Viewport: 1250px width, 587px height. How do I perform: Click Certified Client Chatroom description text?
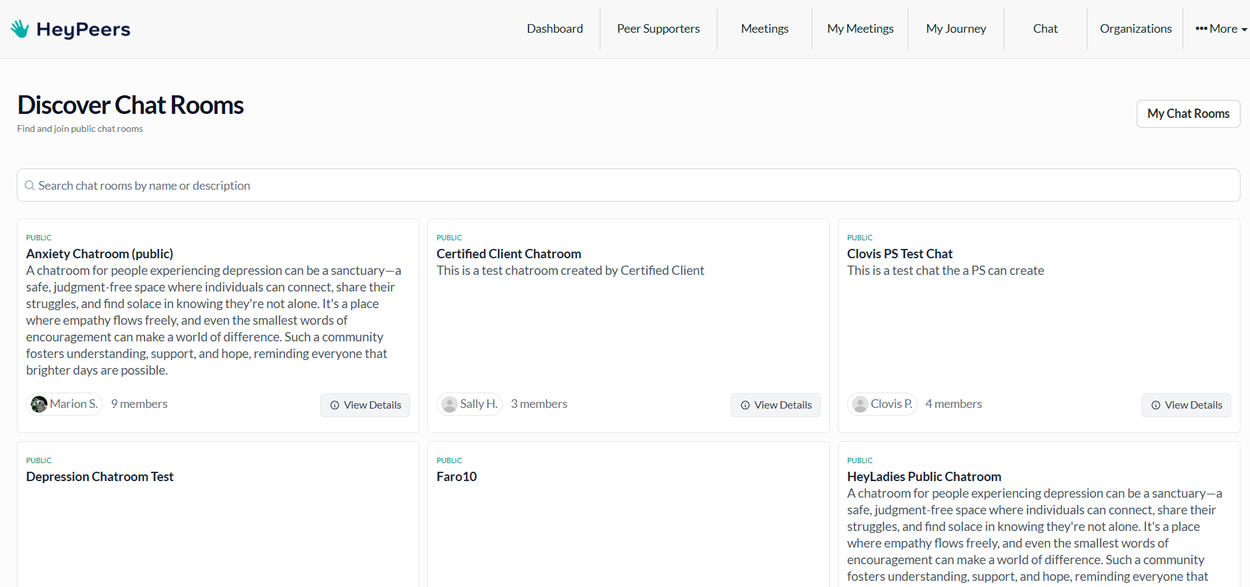pos(571,270)
